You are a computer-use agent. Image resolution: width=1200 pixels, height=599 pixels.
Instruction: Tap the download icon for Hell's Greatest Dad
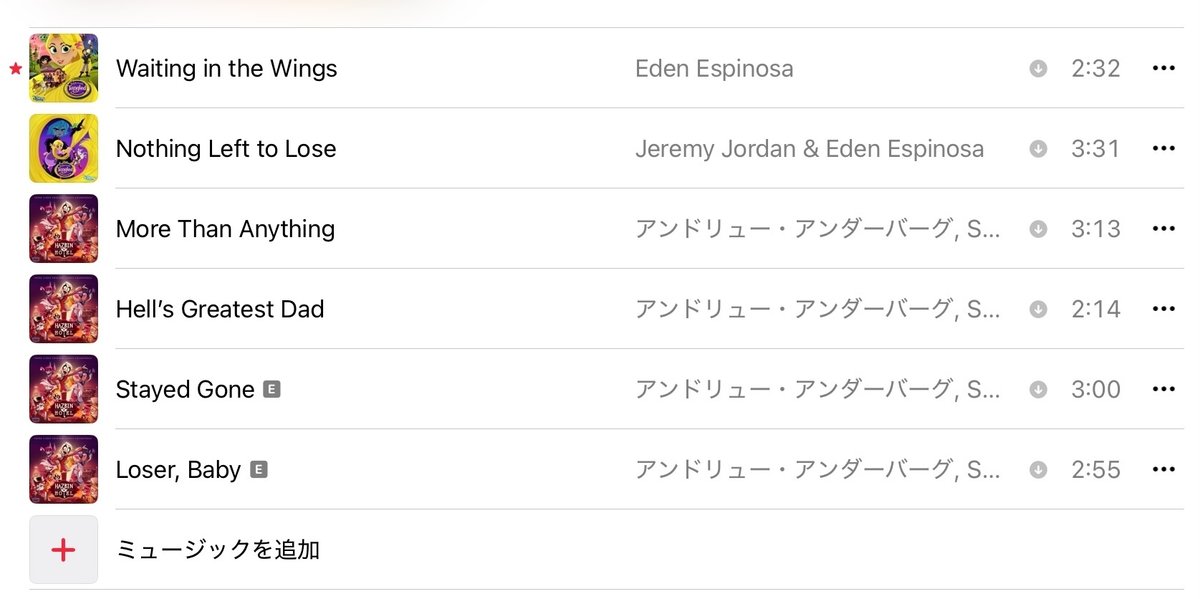[1038, 309]
